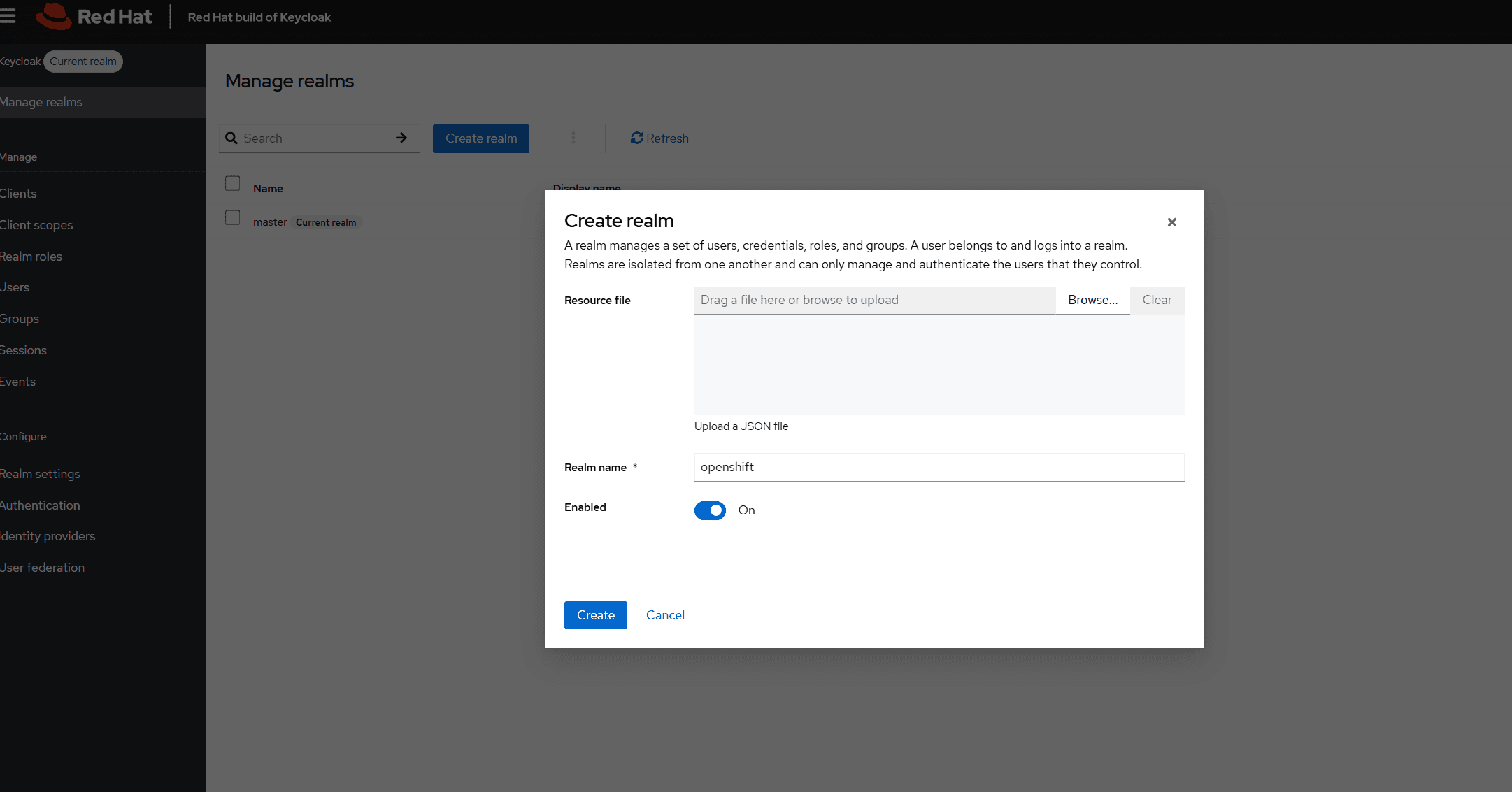The width and height of the screenshot is (1512, 792).
Task: Check the master realm row checkbox
Action: (233, 218)
